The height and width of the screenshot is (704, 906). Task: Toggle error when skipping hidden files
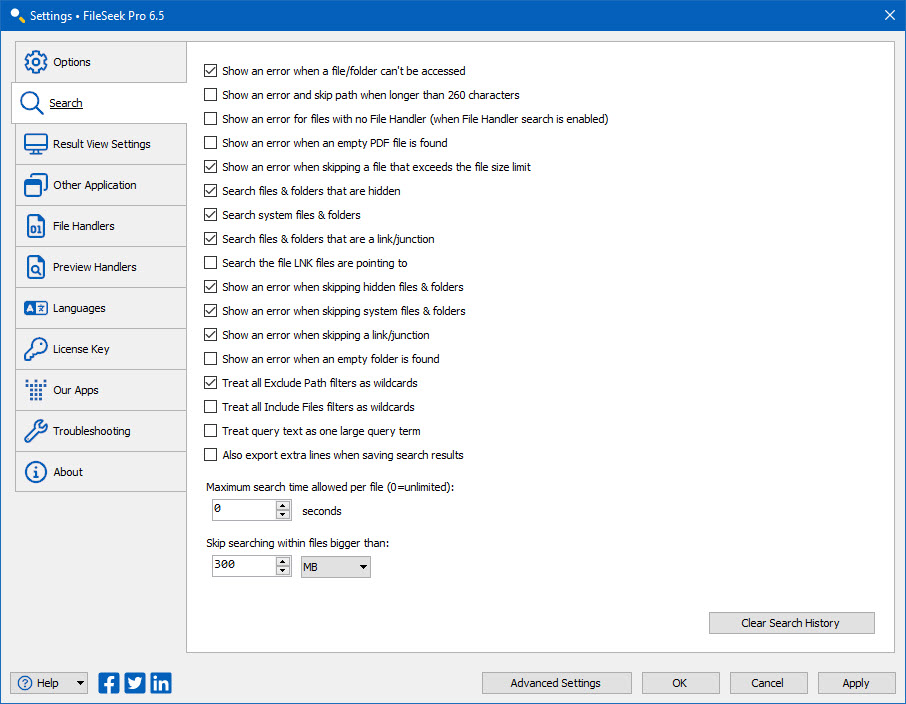[210, 287]
